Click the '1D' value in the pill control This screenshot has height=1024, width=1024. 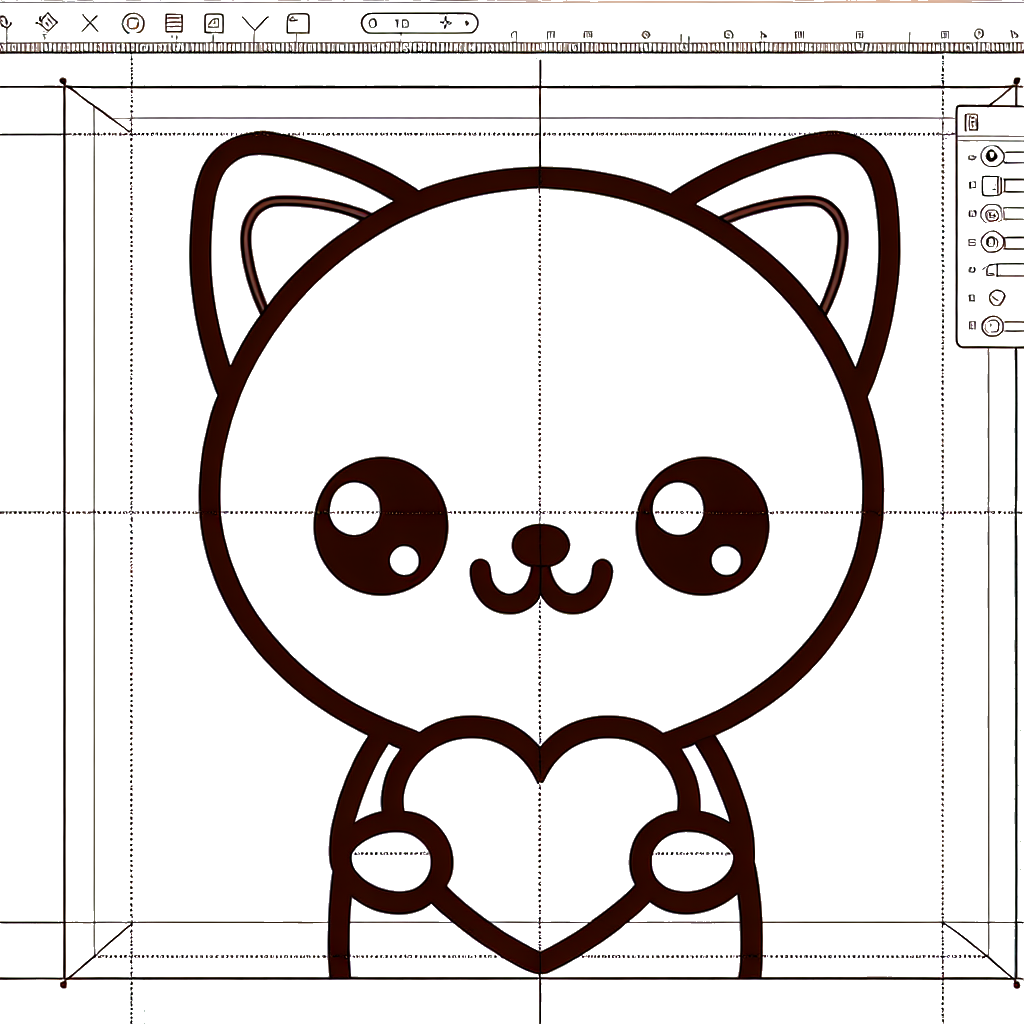pyautogui.click(x=402, y=22)
